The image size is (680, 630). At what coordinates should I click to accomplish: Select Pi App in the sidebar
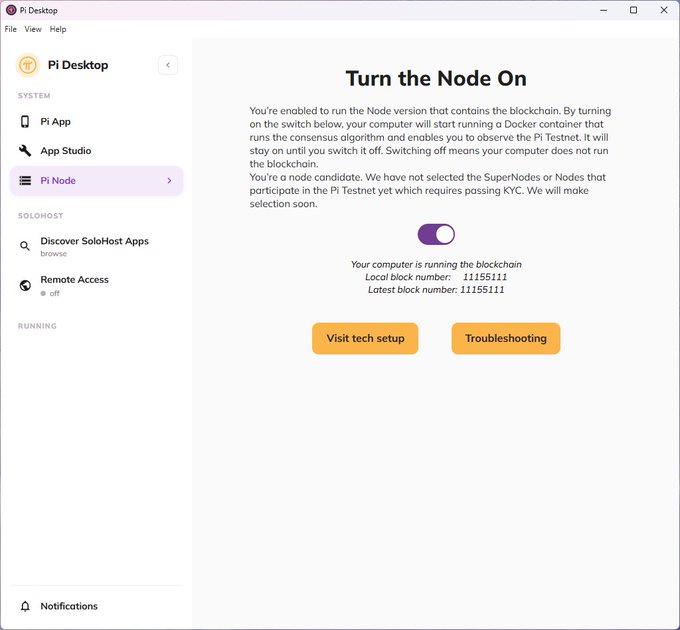96,121
